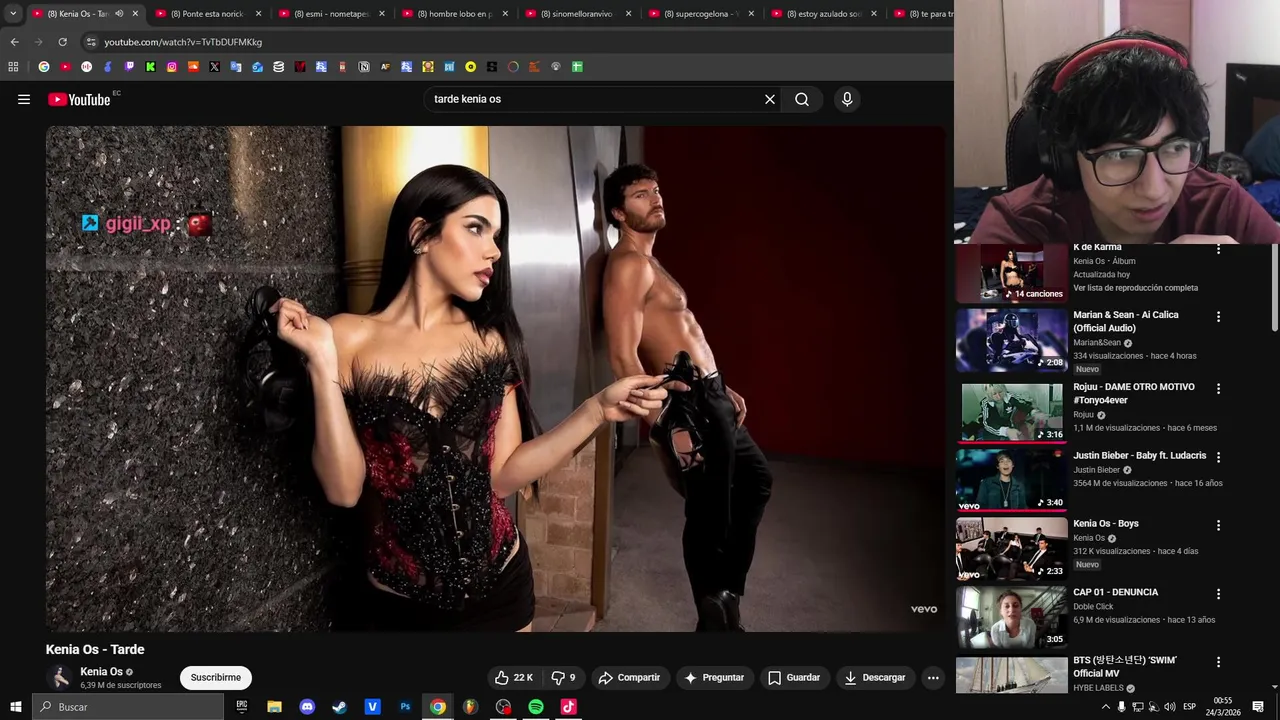Like the video (22 K thumbs up)

(514, 677)
